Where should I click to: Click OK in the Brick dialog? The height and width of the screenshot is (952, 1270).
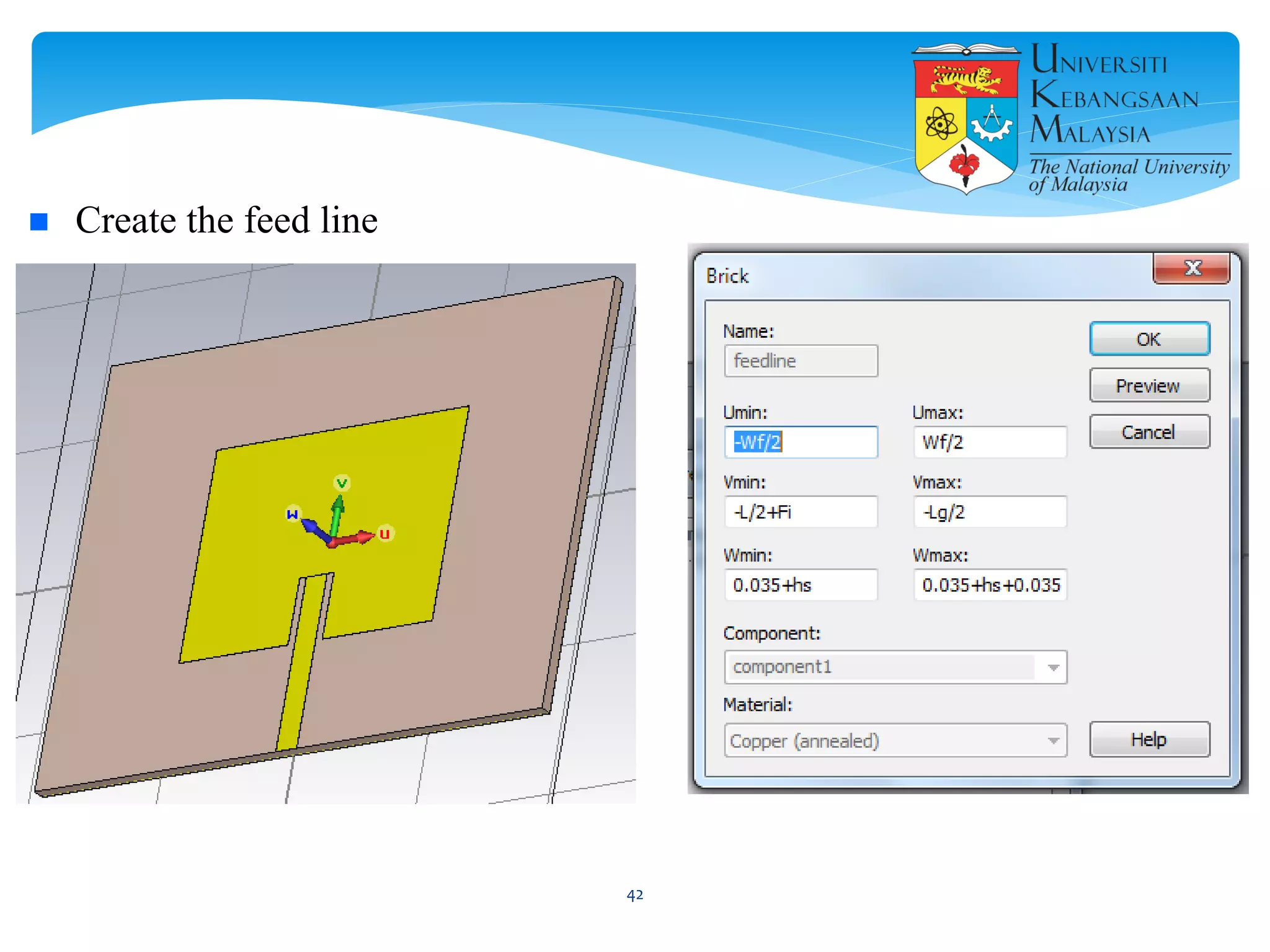[x=1149, y=339]
